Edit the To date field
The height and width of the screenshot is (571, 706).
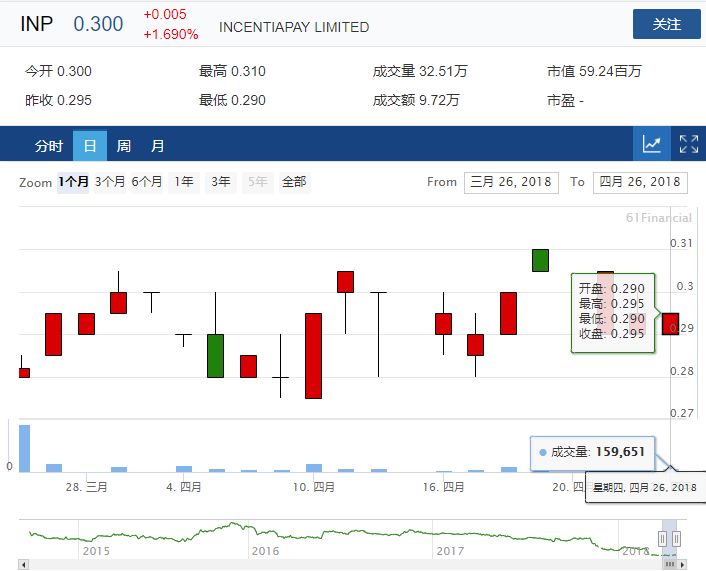(640, 182)
